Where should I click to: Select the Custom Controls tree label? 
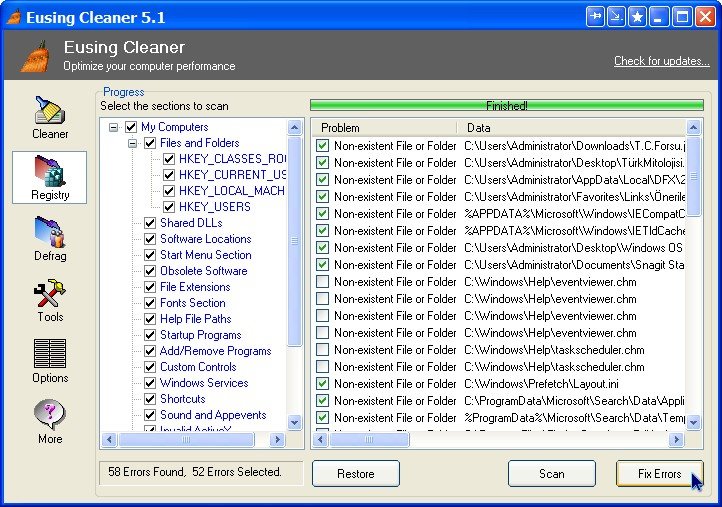point(198,367)
